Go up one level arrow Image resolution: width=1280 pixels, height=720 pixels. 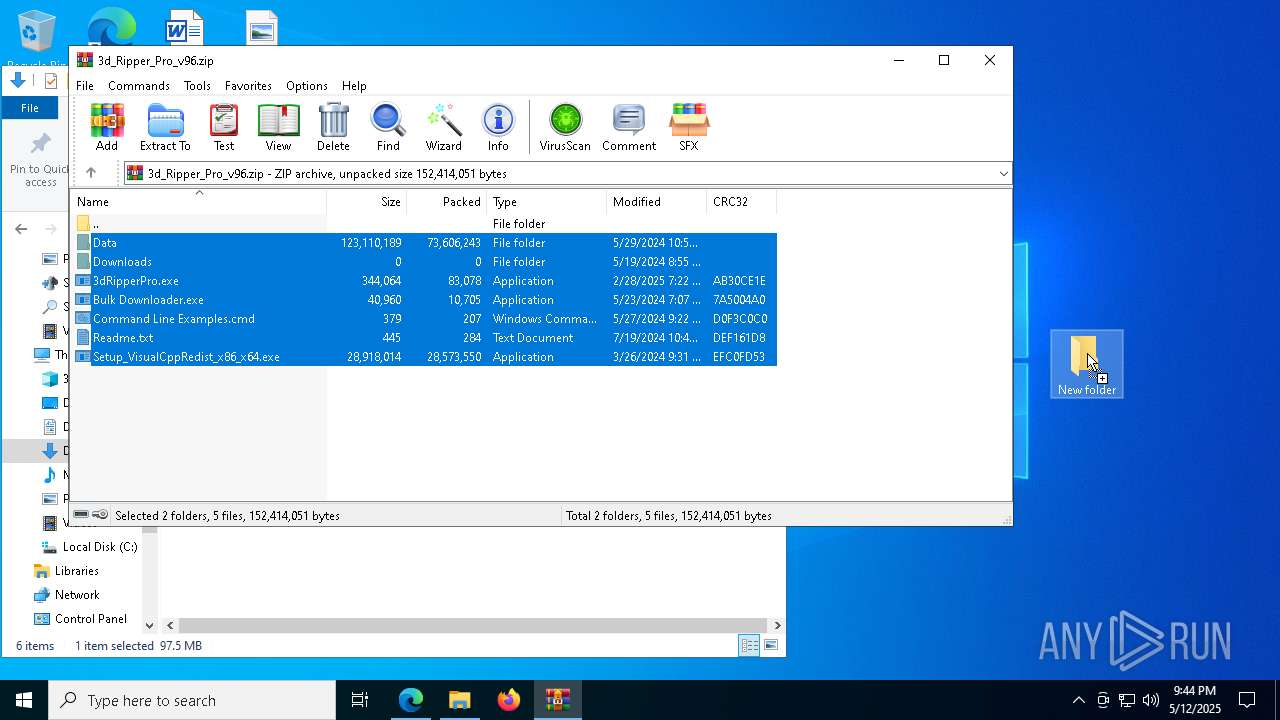pyautogui.click(x=91, y=173)
